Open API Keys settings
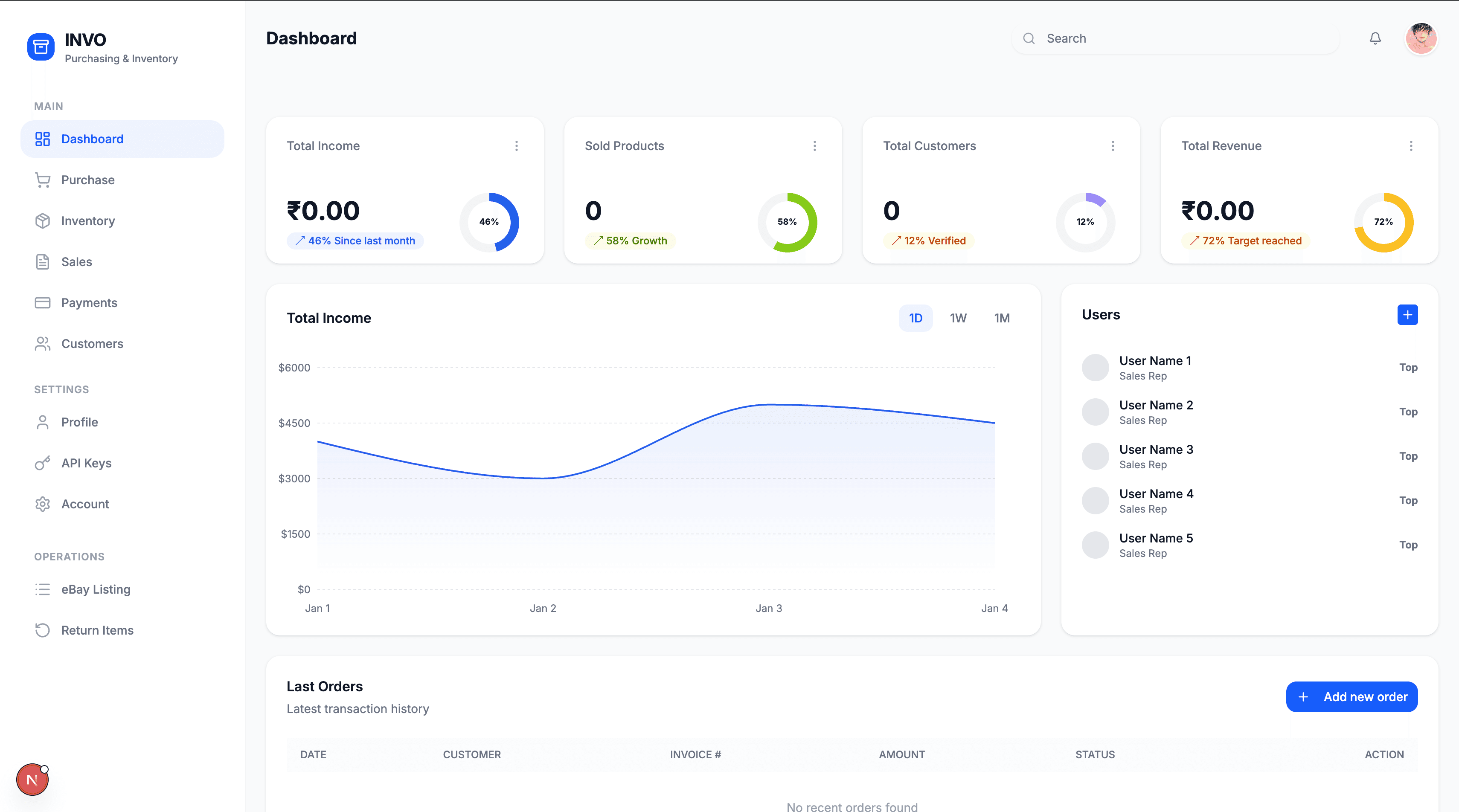 click(x=122, y=463)
